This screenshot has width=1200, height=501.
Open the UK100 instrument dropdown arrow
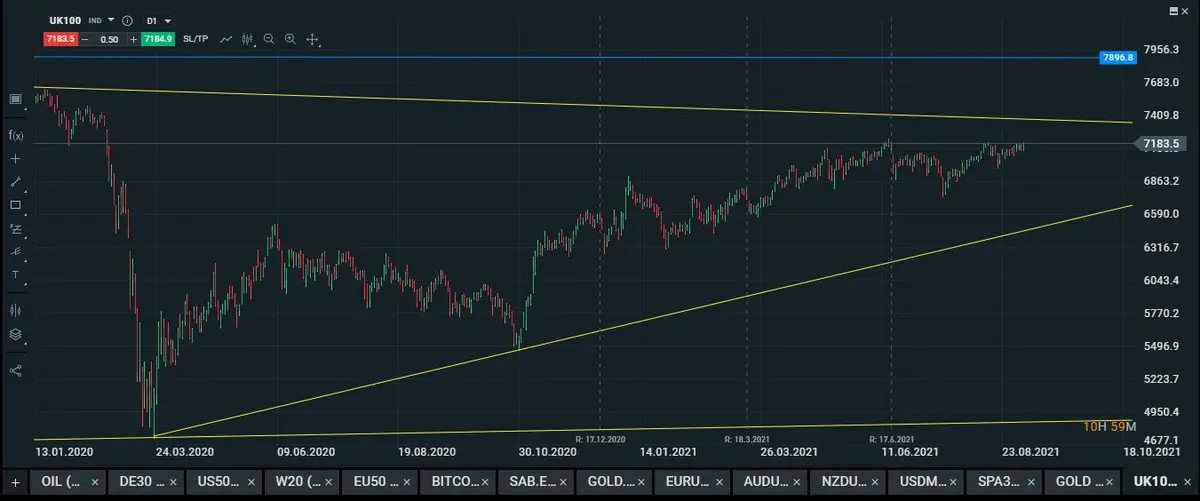pyautogui.click(x=111, y=20)
